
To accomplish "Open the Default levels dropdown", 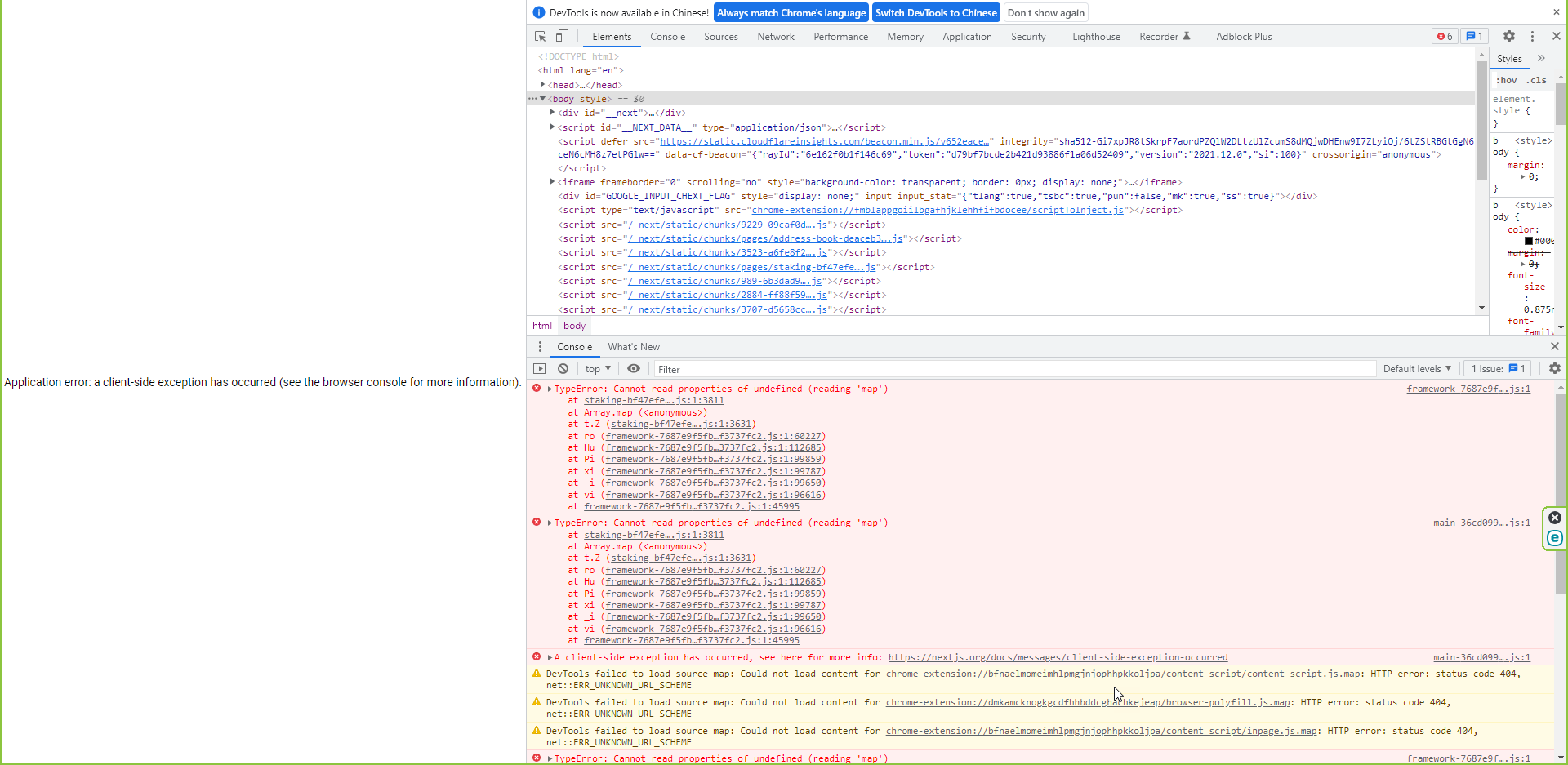I will [1417, 369].
